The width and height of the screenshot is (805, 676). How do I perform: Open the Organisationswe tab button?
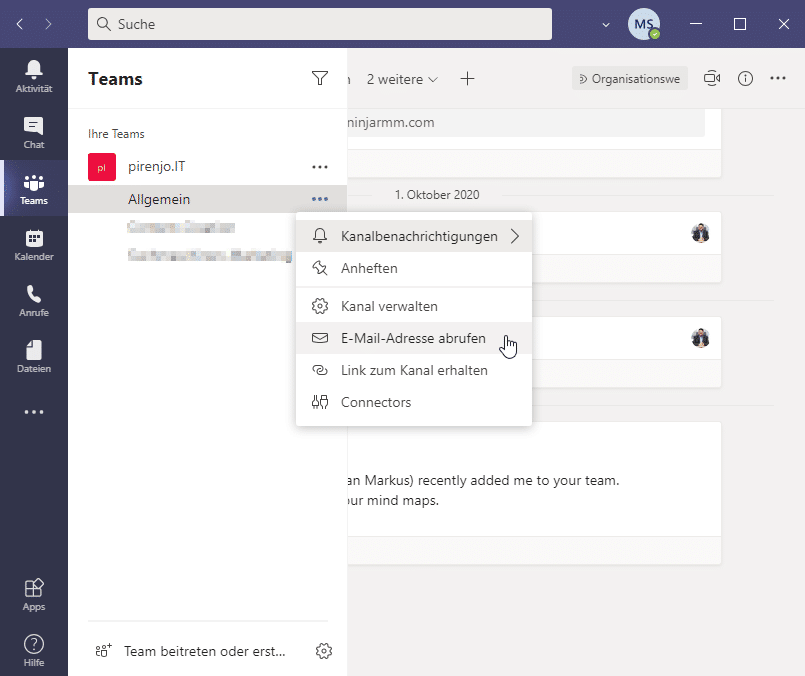tap(629, 78)
